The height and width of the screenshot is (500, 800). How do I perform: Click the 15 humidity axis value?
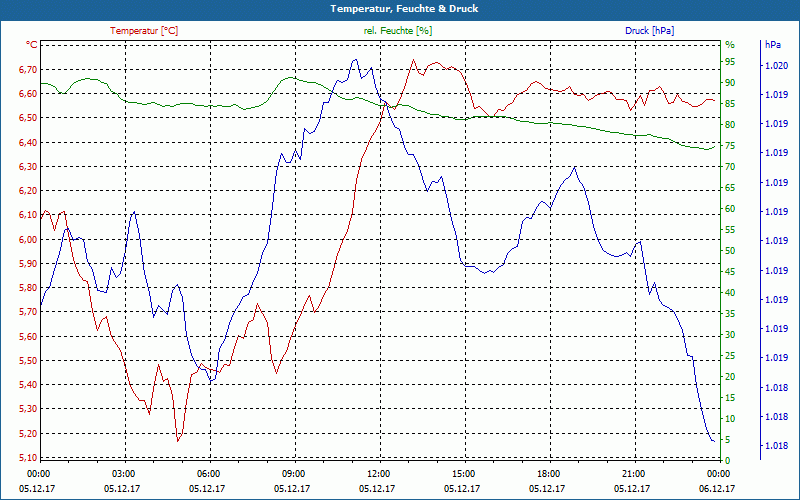pos(730,397)
